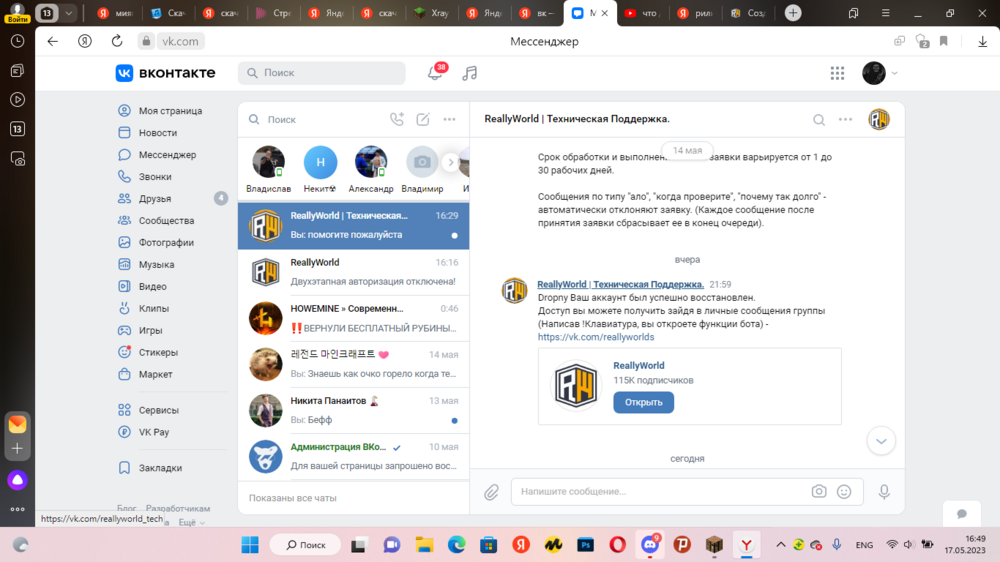Open Моя страница in left menu
Screen dimensions: 1000x562
coord(170,110)
